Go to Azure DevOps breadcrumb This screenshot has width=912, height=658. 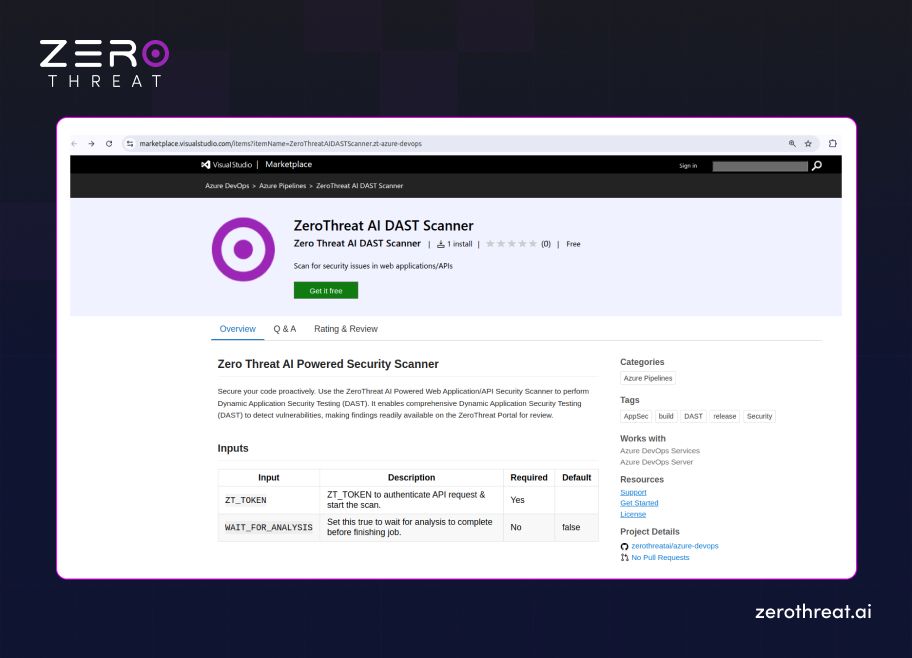click(227, 186)
